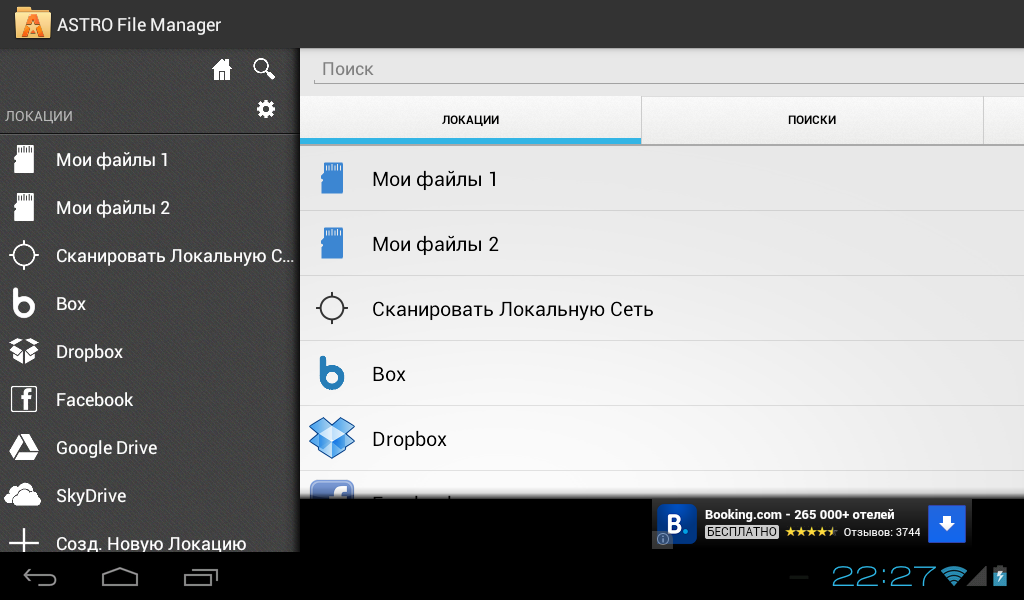Viewport: 1024px width, 600px height.
Task: Tap crosshair icon for sidebar network scan
Action: click(24, 255)
